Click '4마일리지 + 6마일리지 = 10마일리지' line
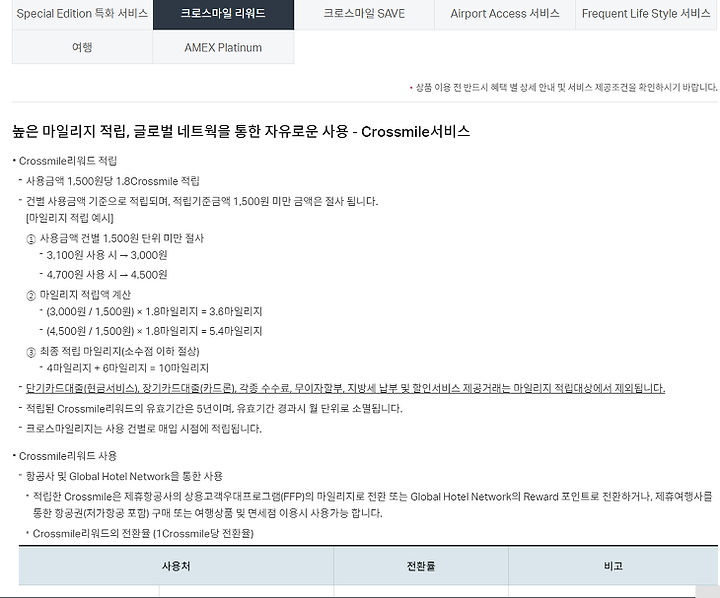The image size is (720, 598). point(127,368)
